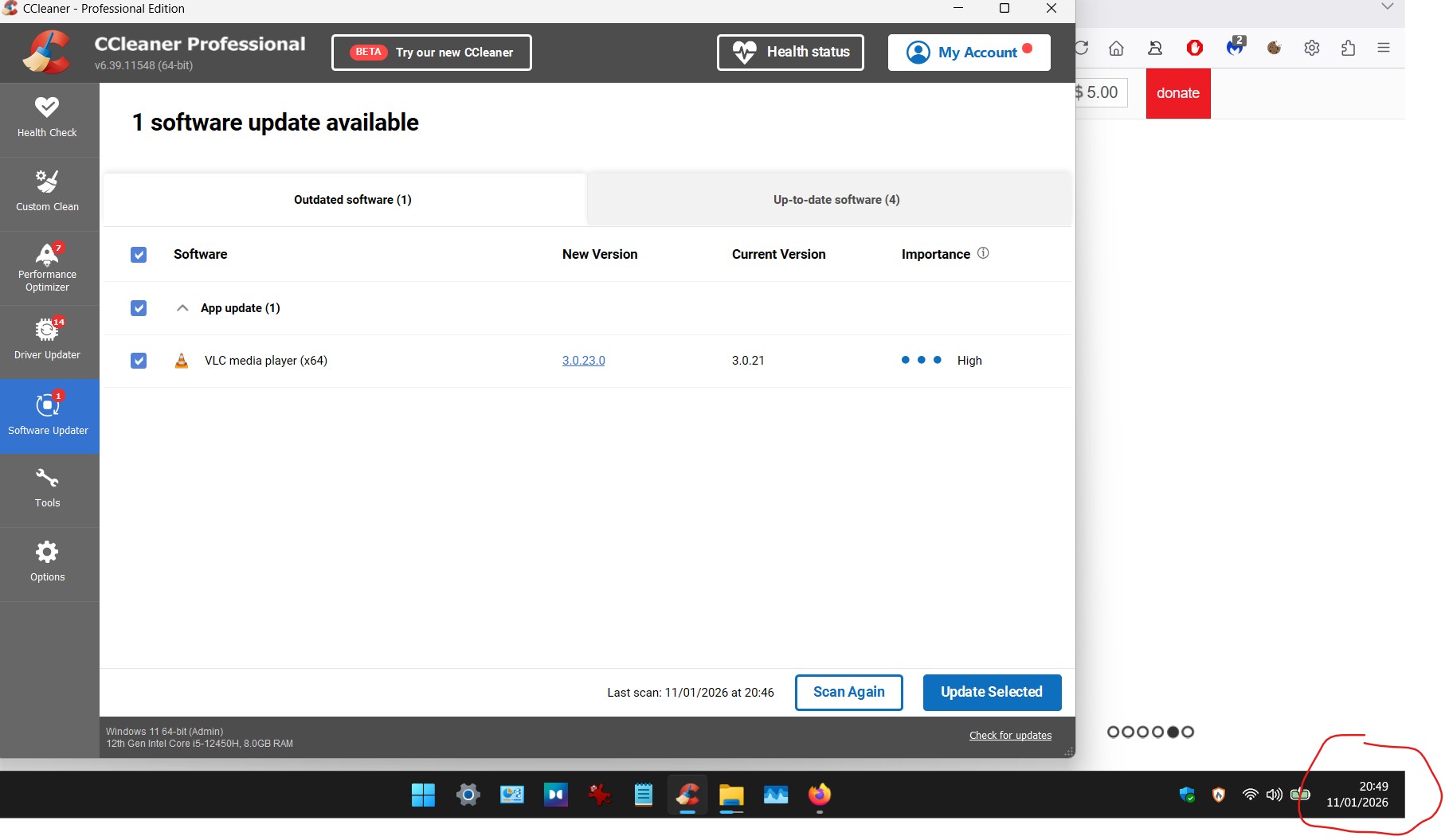1445x840 pixels.
Task: Toggle the select-all Software header checkbox
Action: tap(139, 255)
